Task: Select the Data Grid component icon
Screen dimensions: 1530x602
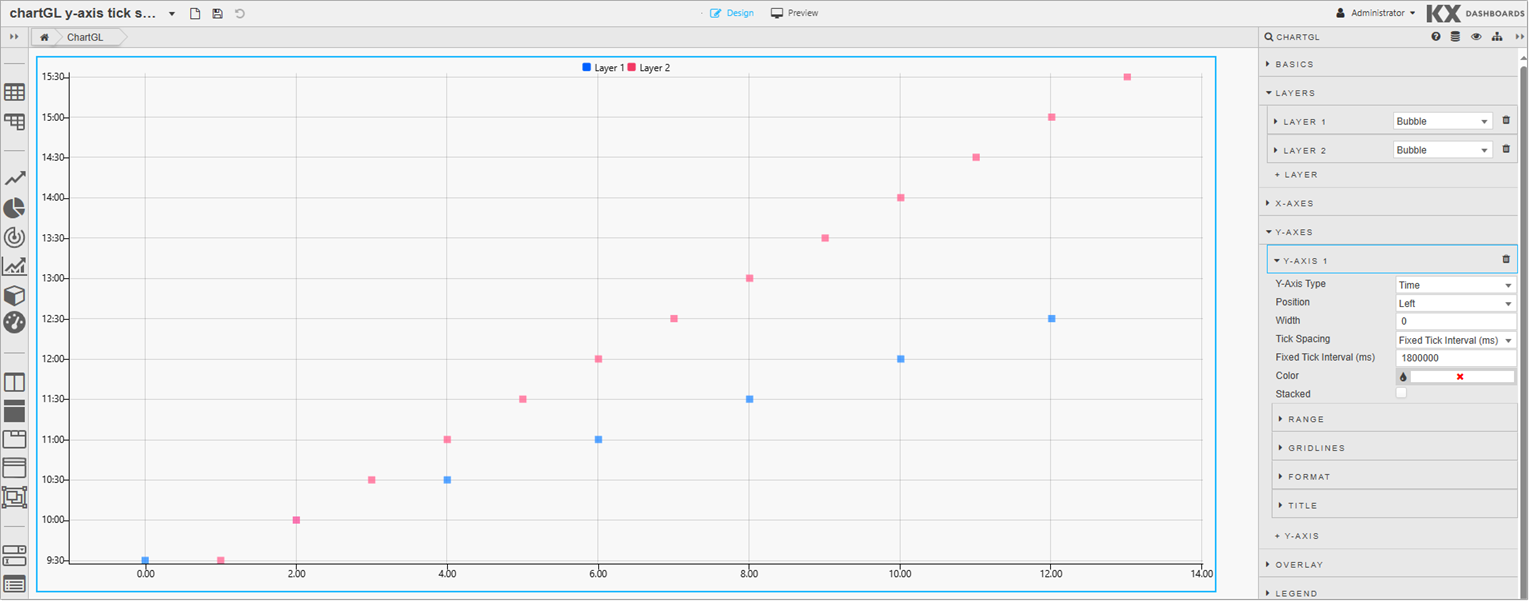Action: tap(14, 92)
